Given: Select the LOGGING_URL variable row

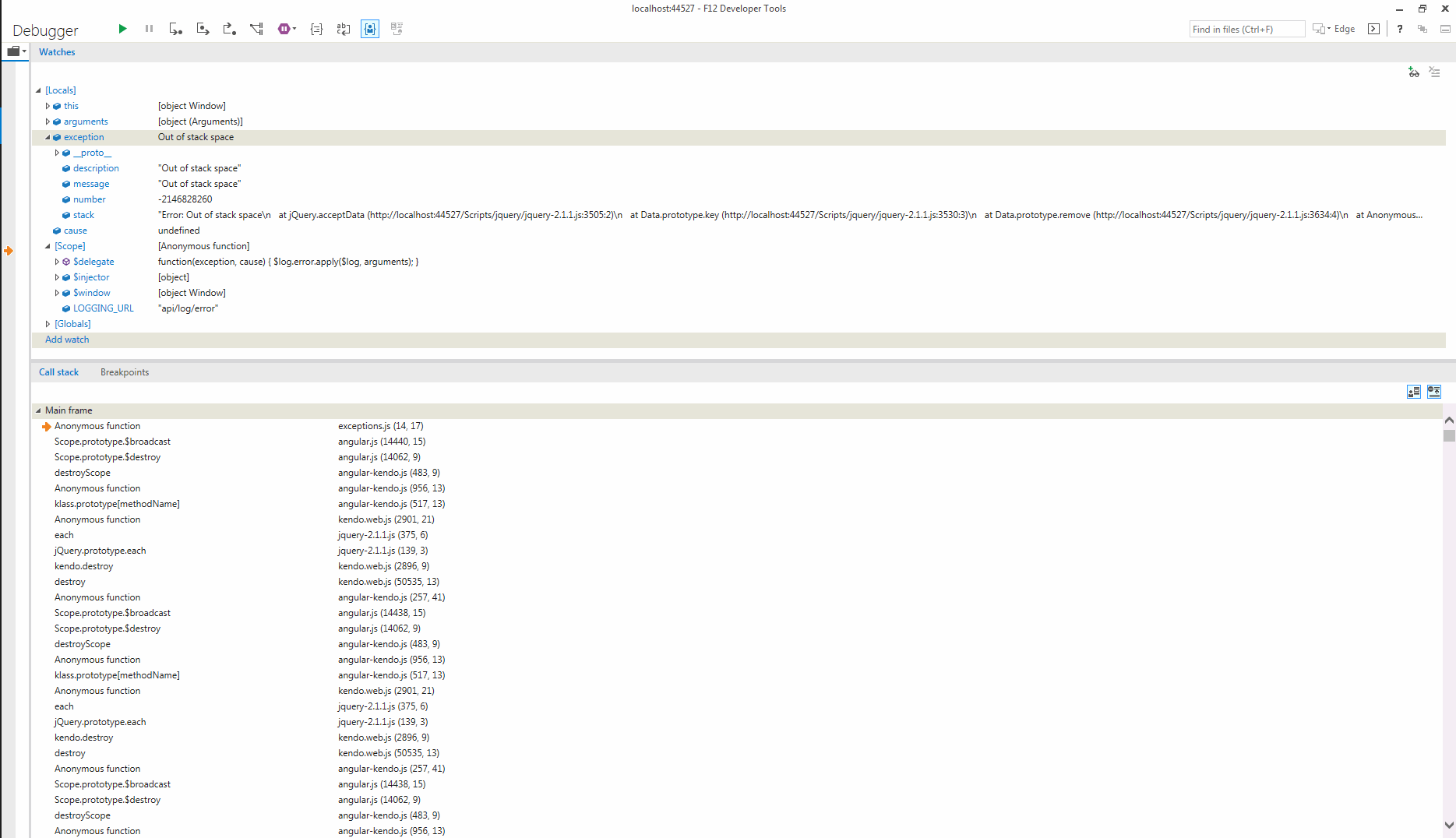Looking at the screenshot, I should click(739, 308).
